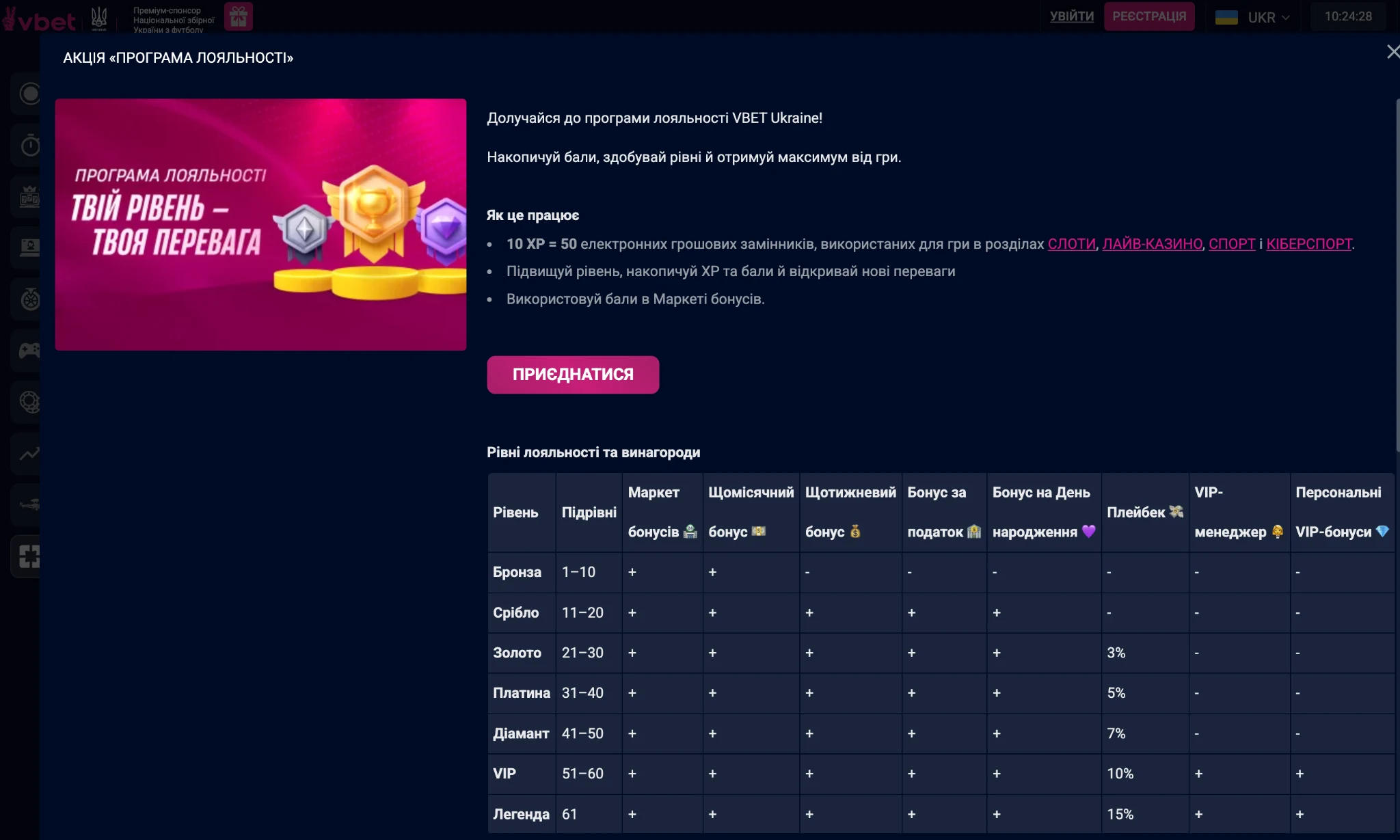Click the Золото level cell
Viewport: 1400px width, 840px height.
522,653
